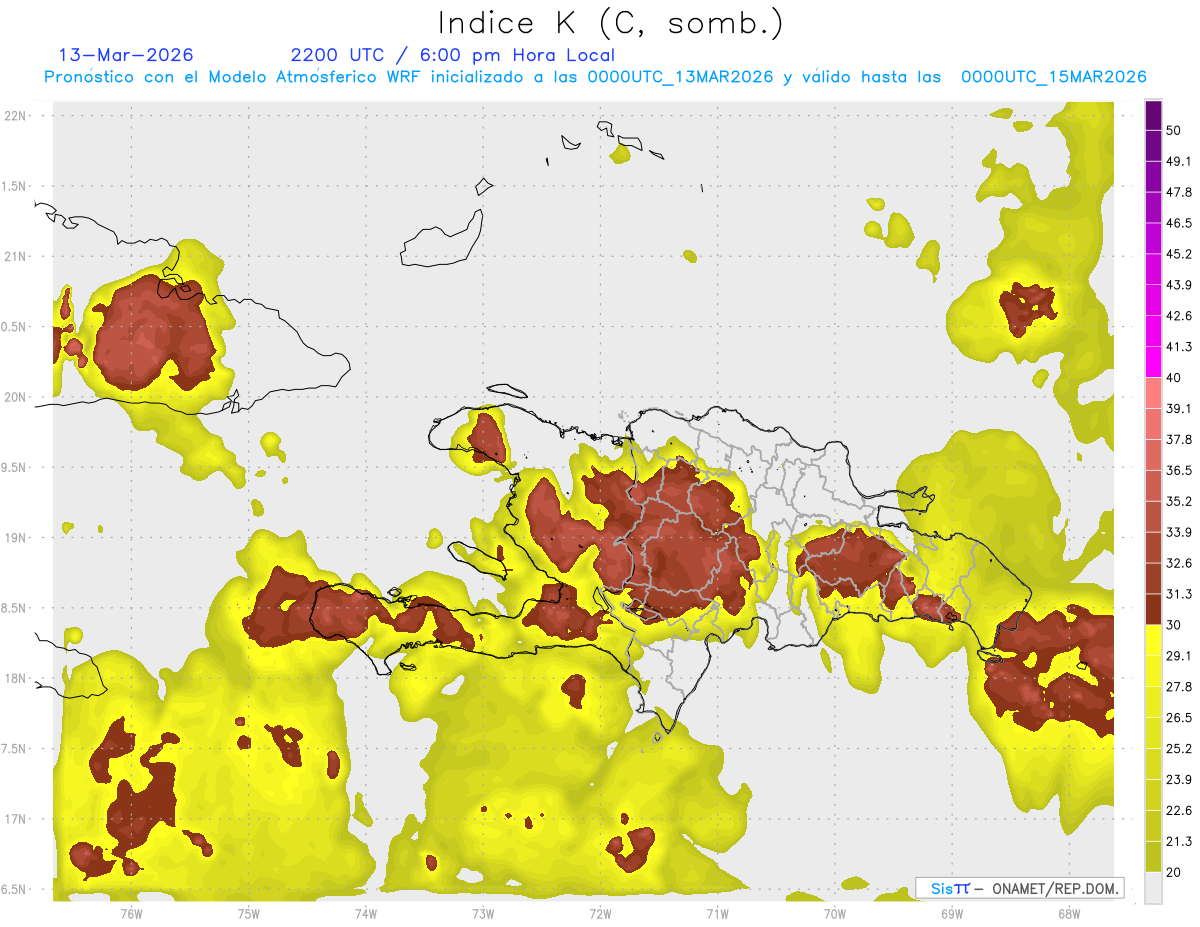Click colorbar value "30"
Image resolution: width=1200 pixels, height=927 pixels.
point(1174,625)
